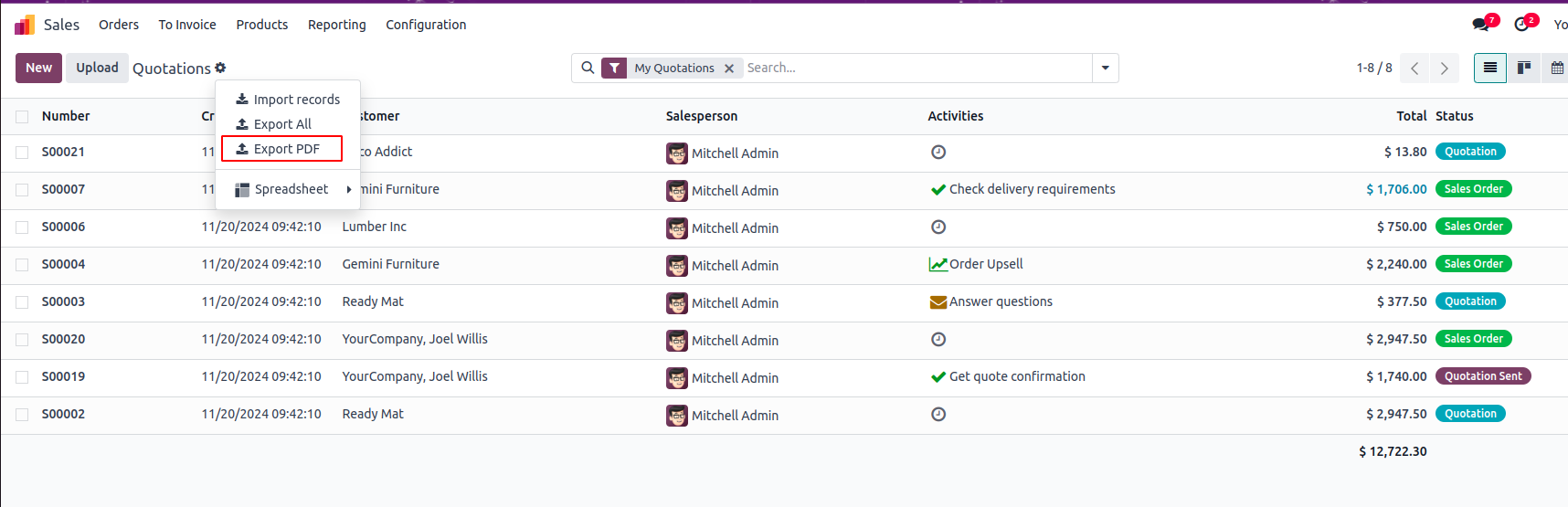Open the activities clock icon in navbar
Viewport: 1568px width, 507px height.
[1521, 25]
